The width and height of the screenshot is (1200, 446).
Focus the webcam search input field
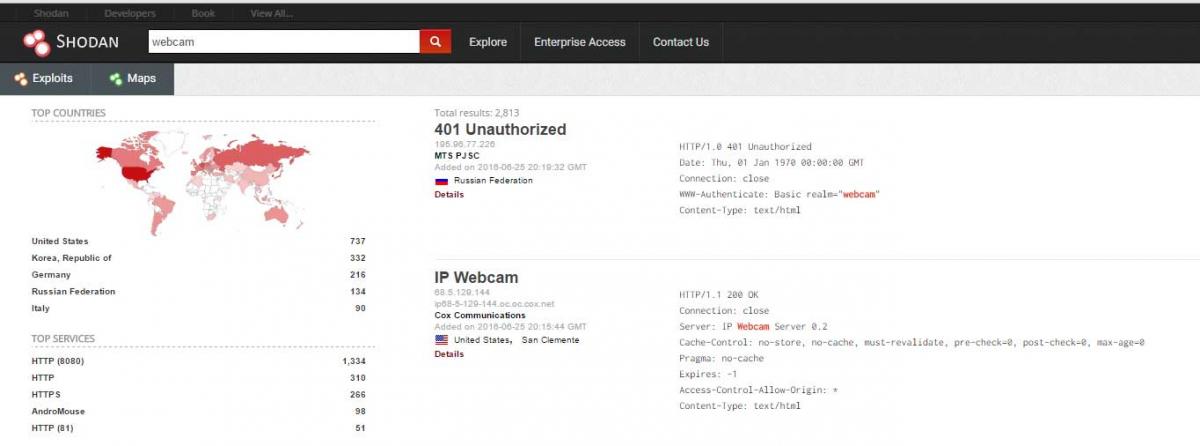[x=283, y=41]
